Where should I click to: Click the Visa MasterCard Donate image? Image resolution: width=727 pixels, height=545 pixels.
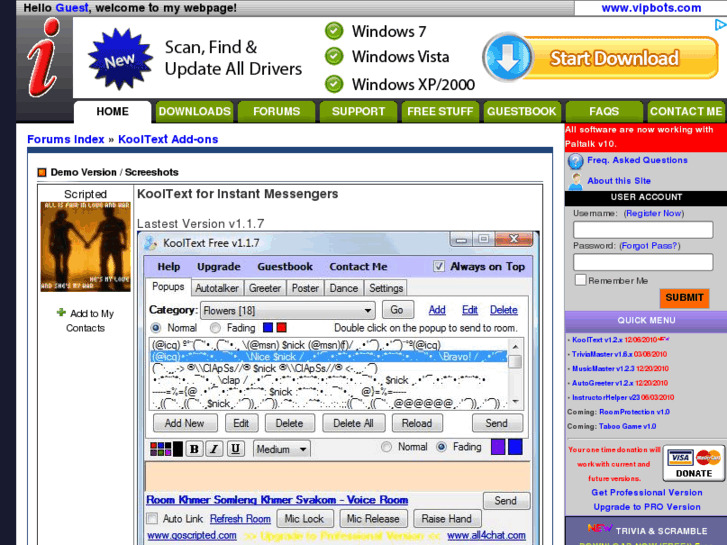(694, 463)
